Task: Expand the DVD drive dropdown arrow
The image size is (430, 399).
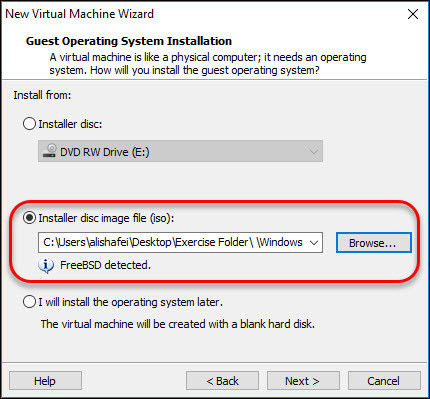Action: click(x=314, y=152)
